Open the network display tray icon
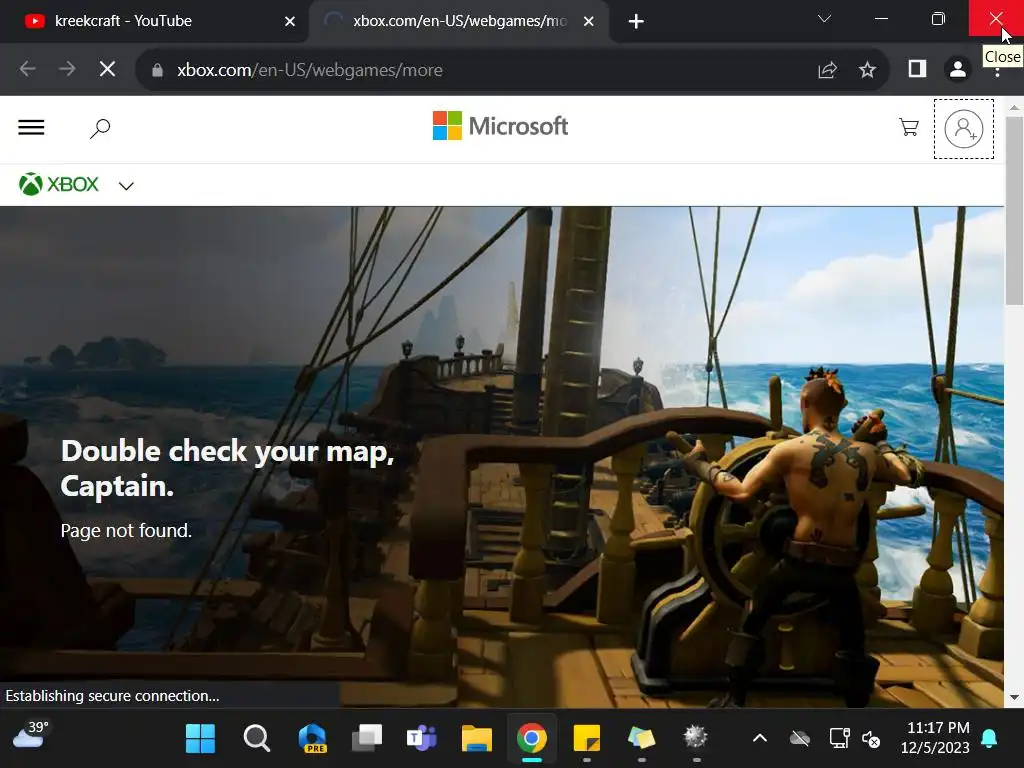1024x768 pixels. click(839, 739)
